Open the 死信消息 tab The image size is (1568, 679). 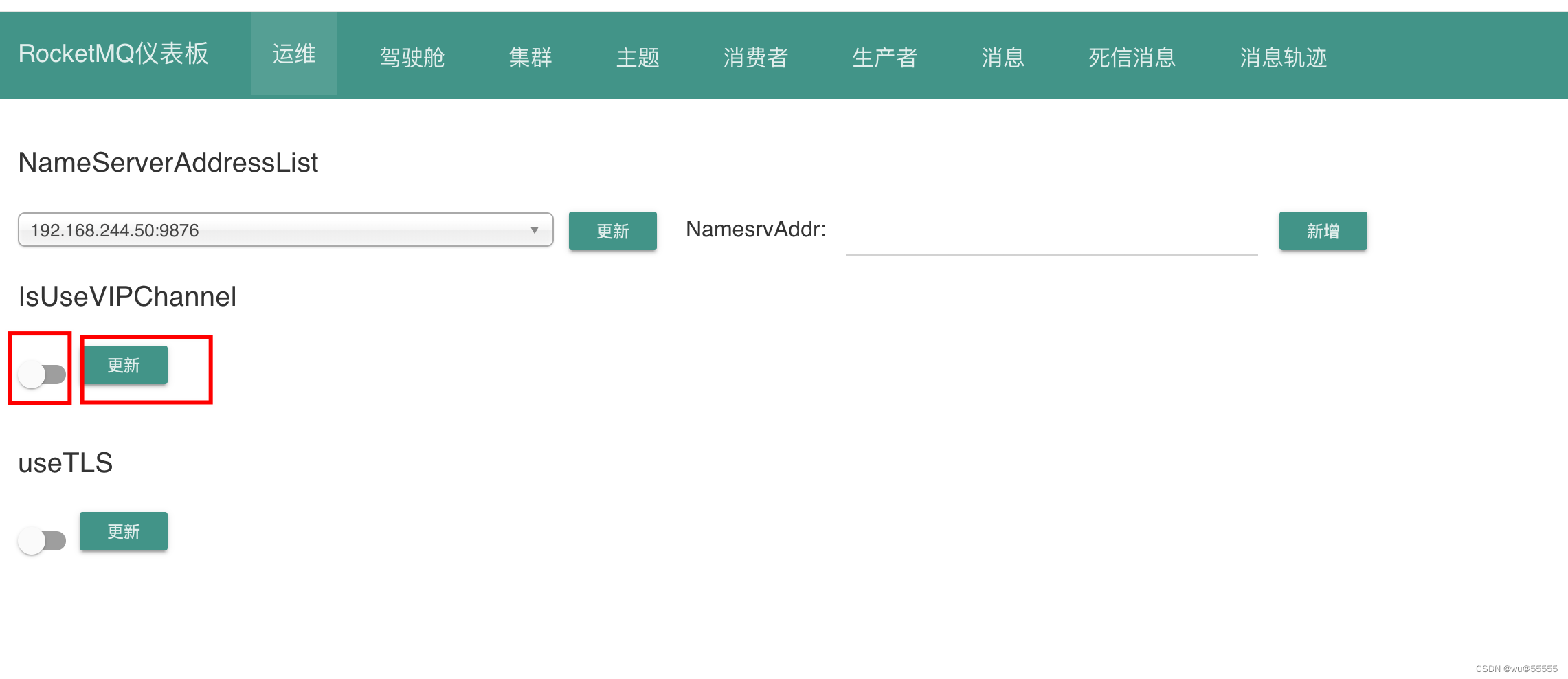tap(1131, 57)
